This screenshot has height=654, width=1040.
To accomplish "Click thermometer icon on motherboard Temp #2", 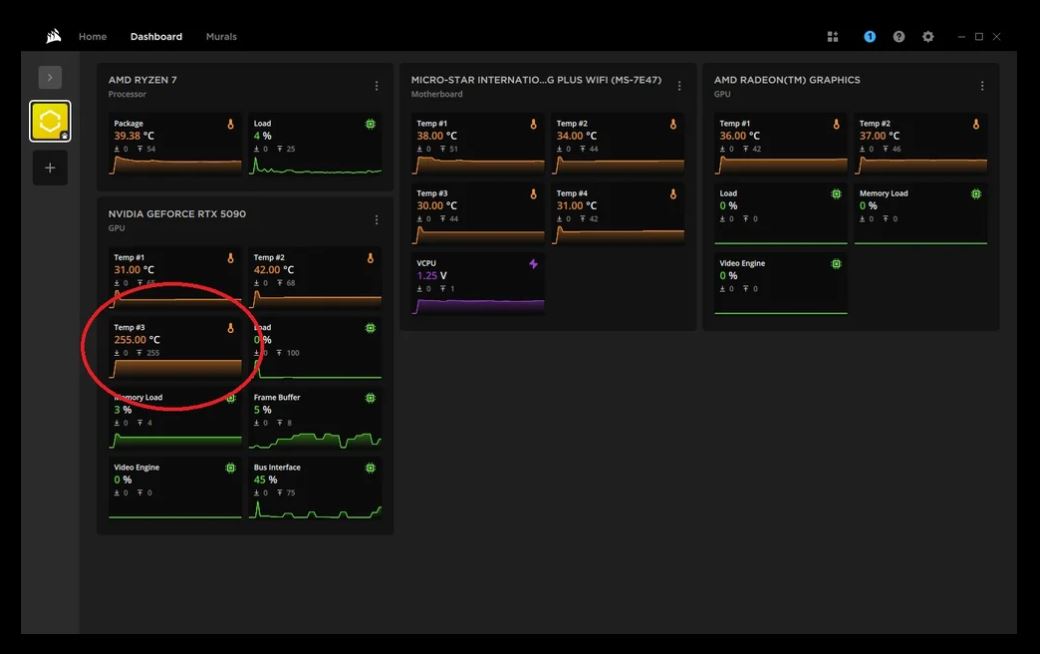I will click(x=673, y=124).
